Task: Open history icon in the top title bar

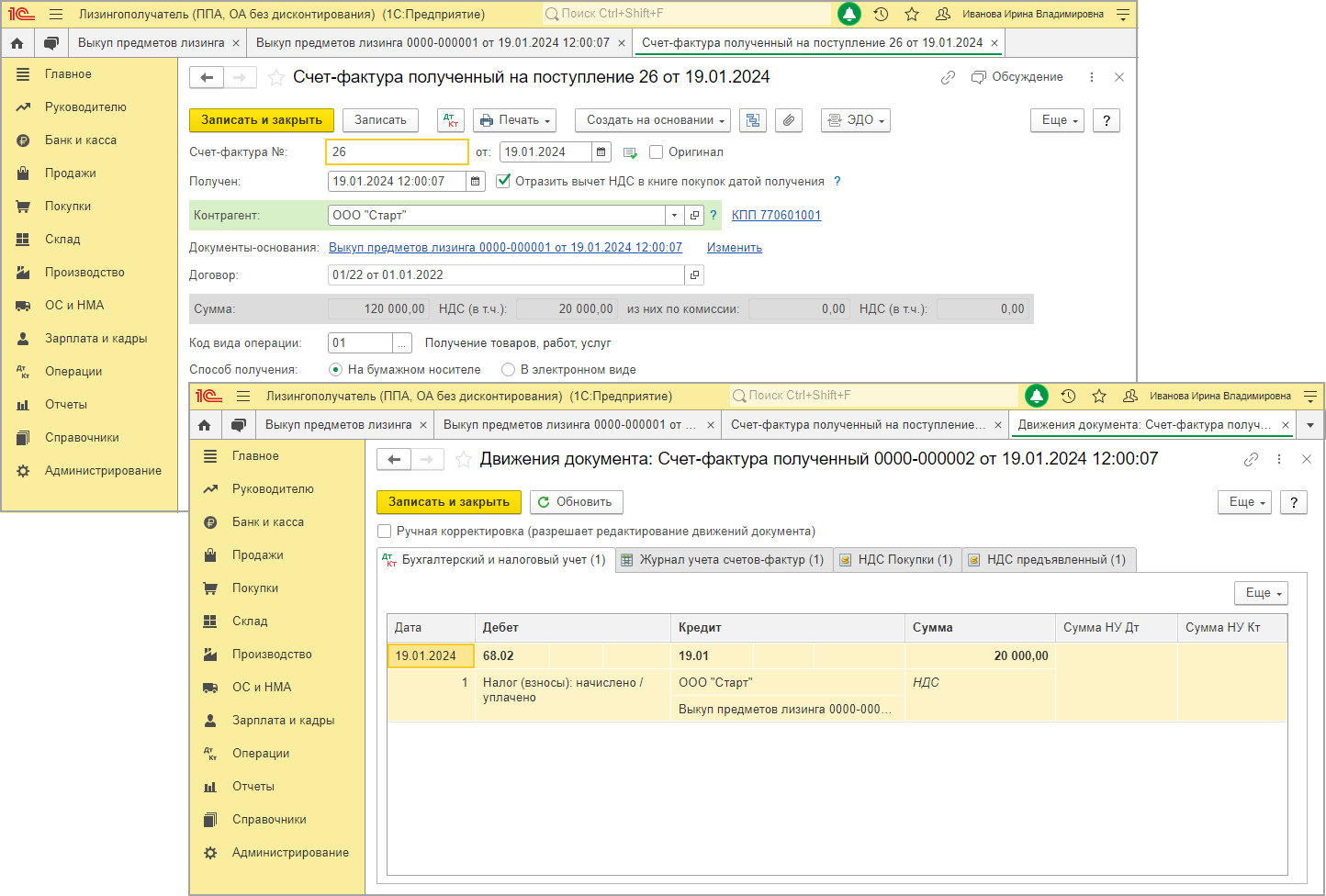Action: coord(881,14)
